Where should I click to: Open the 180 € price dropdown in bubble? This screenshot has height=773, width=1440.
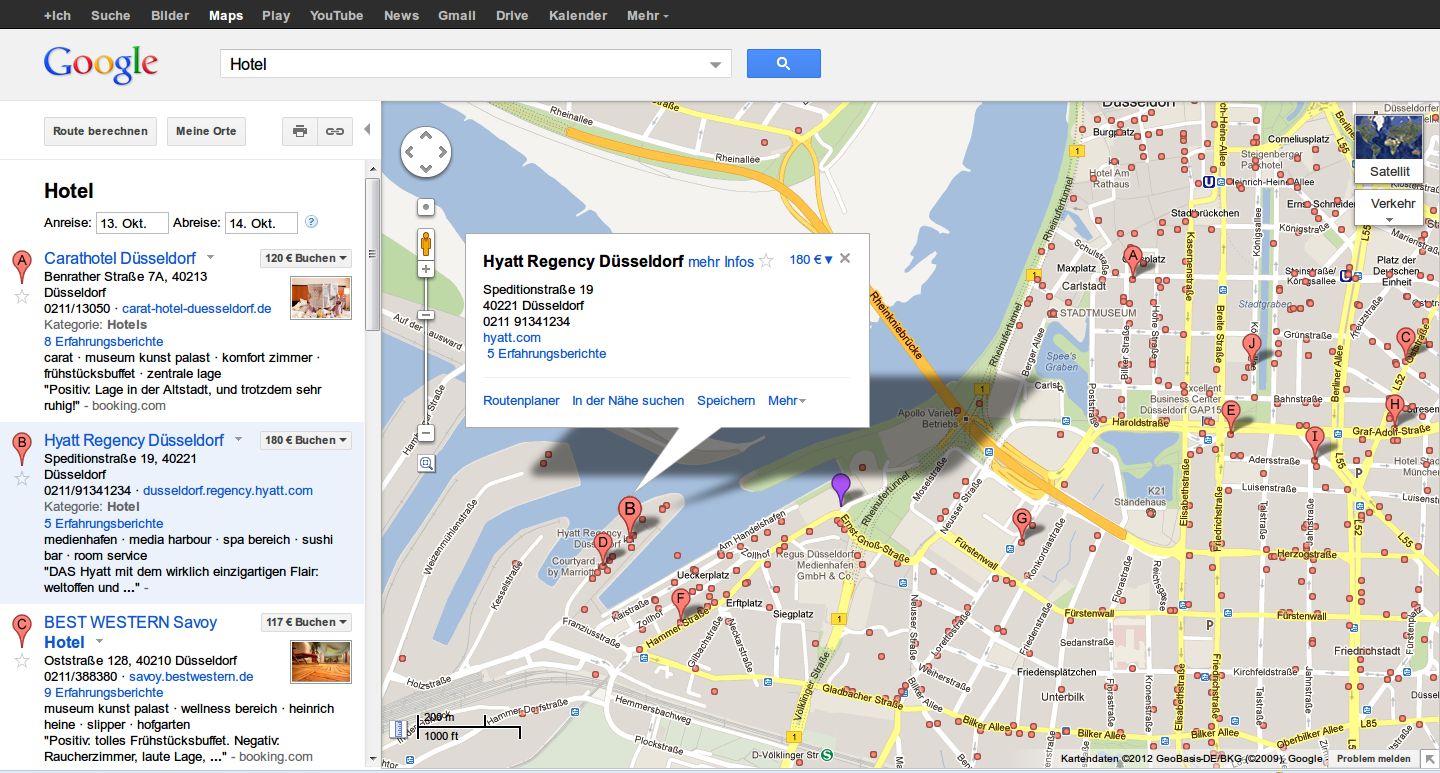(x=811, y=259)
